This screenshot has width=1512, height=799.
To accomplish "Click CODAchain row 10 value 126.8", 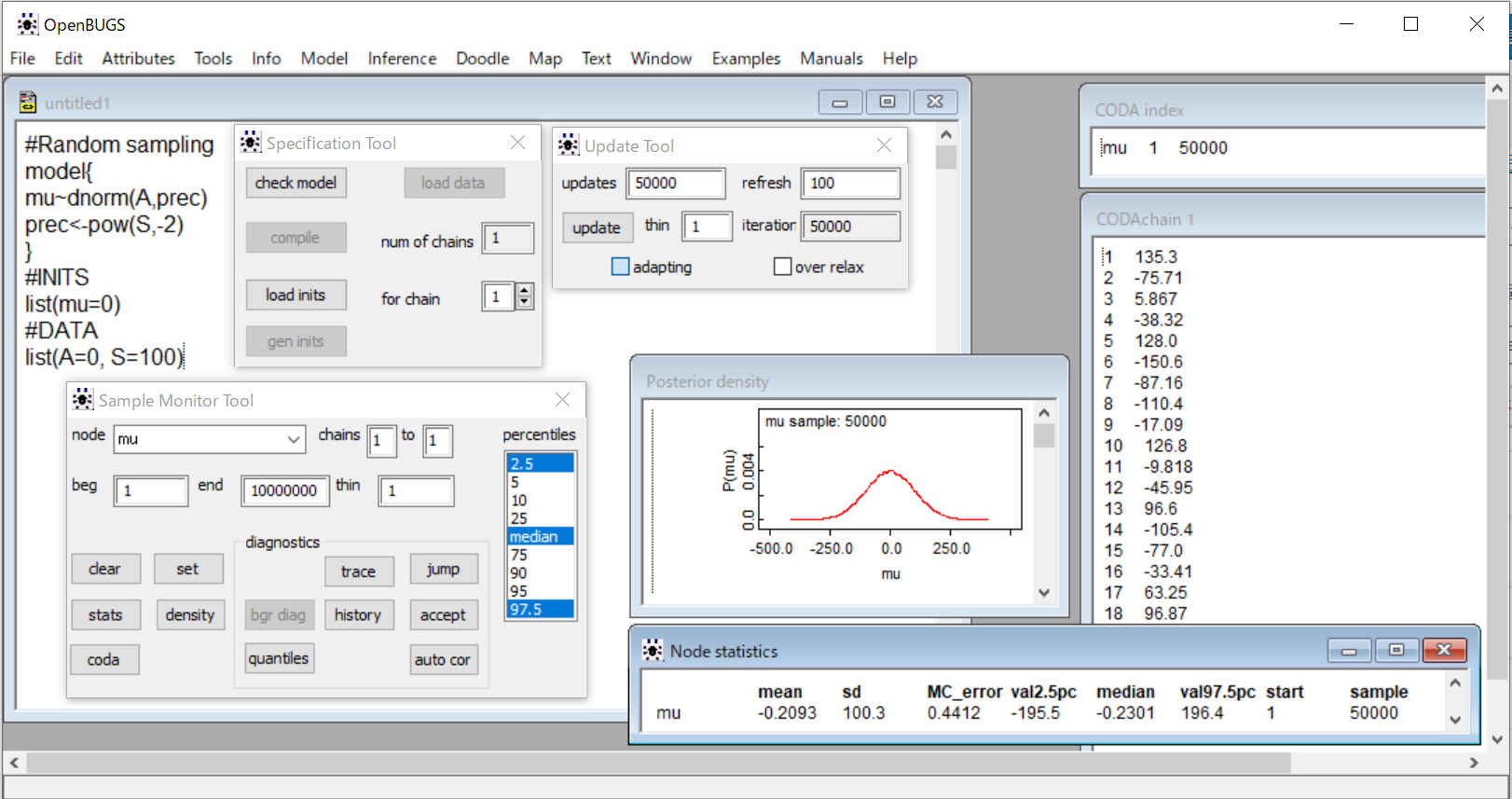I will pyautogui.click(x=1166, y=446).
